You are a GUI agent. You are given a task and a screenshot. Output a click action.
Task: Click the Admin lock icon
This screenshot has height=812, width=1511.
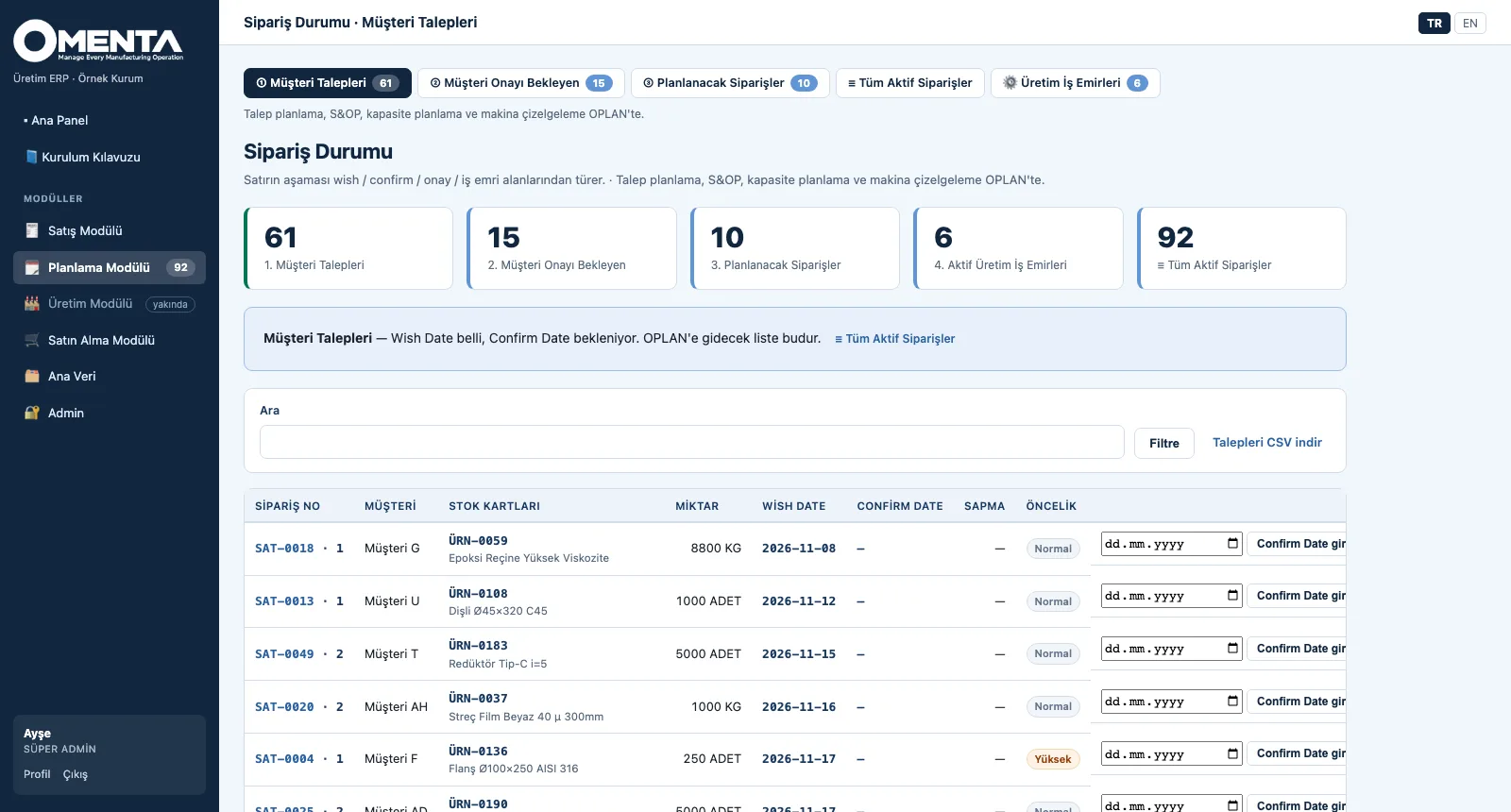click(x=32, y=413)
